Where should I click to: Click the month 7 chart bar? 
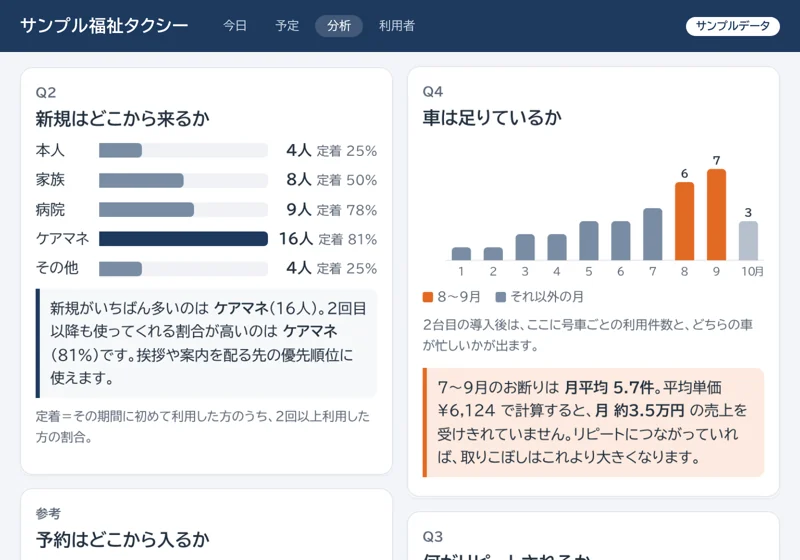pyautogui.click(x=653, y=234)
